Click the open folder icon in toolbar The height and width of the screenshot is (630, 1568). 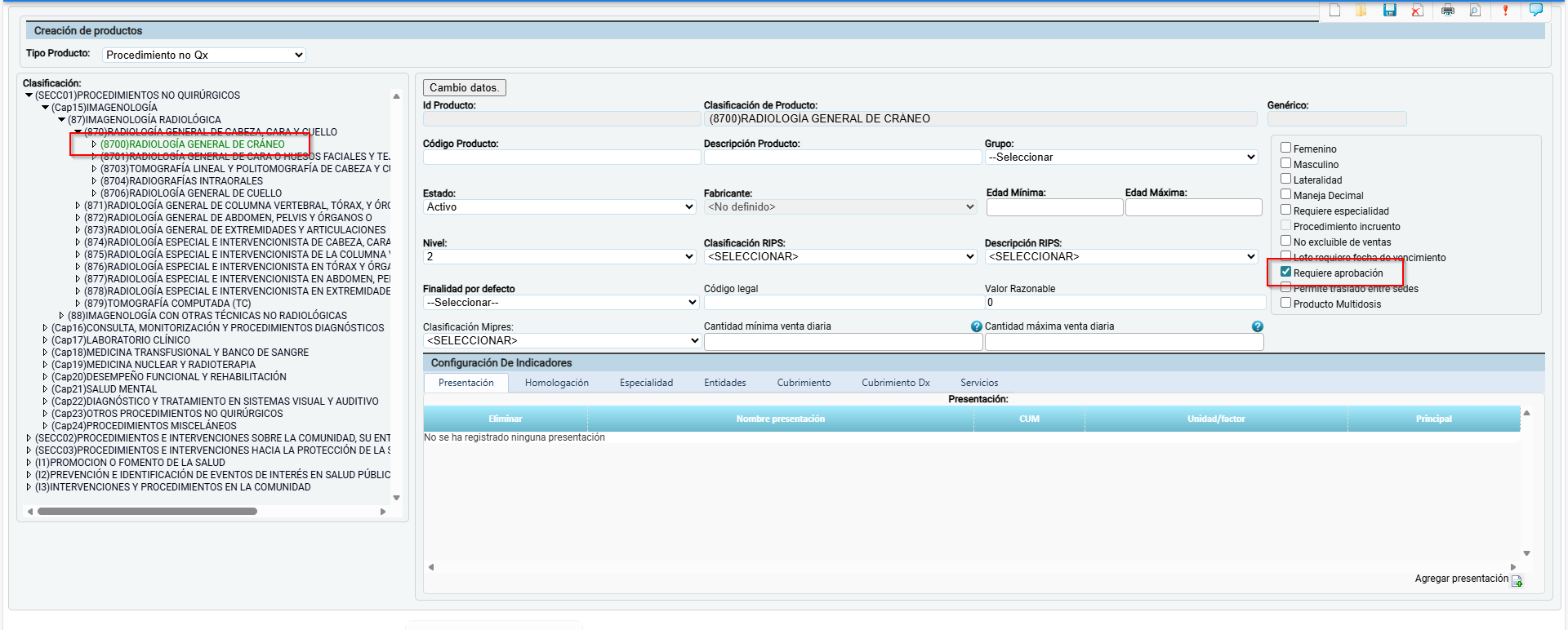[x=1361, y=10]
